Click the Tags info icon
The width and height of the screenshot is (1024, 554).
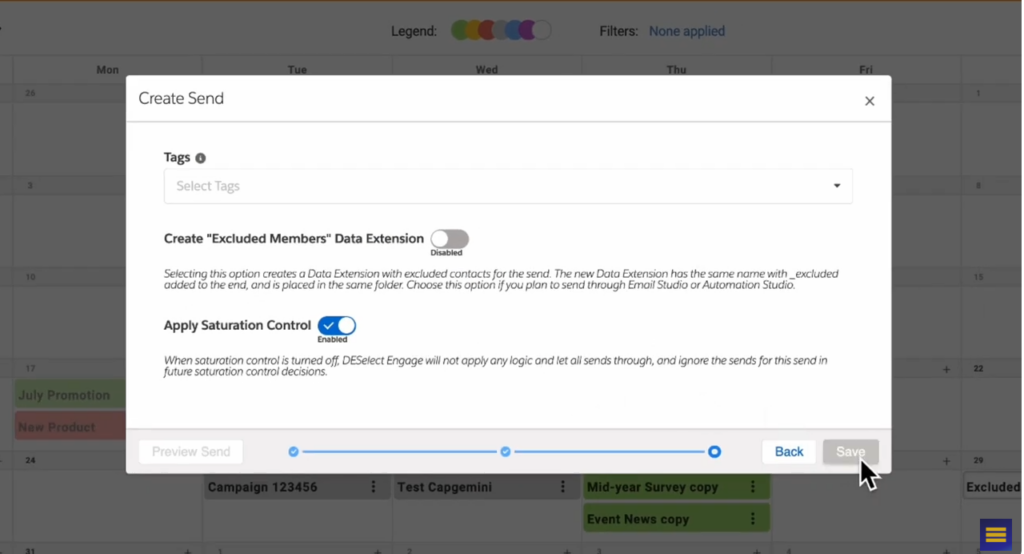[200, 158]
